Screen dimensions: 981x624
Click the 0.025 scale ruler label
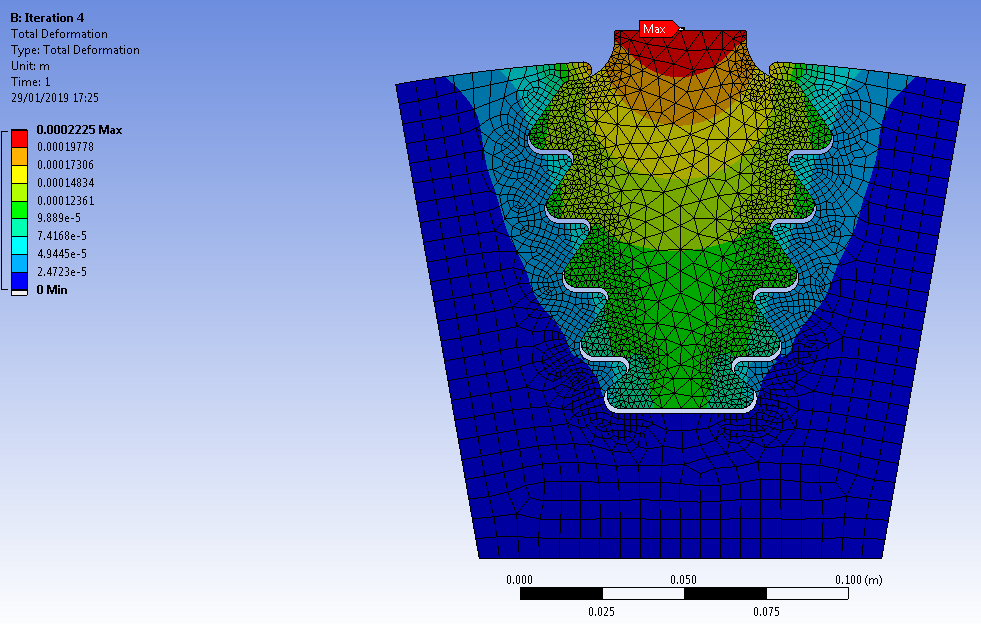(x=601, y=611)
